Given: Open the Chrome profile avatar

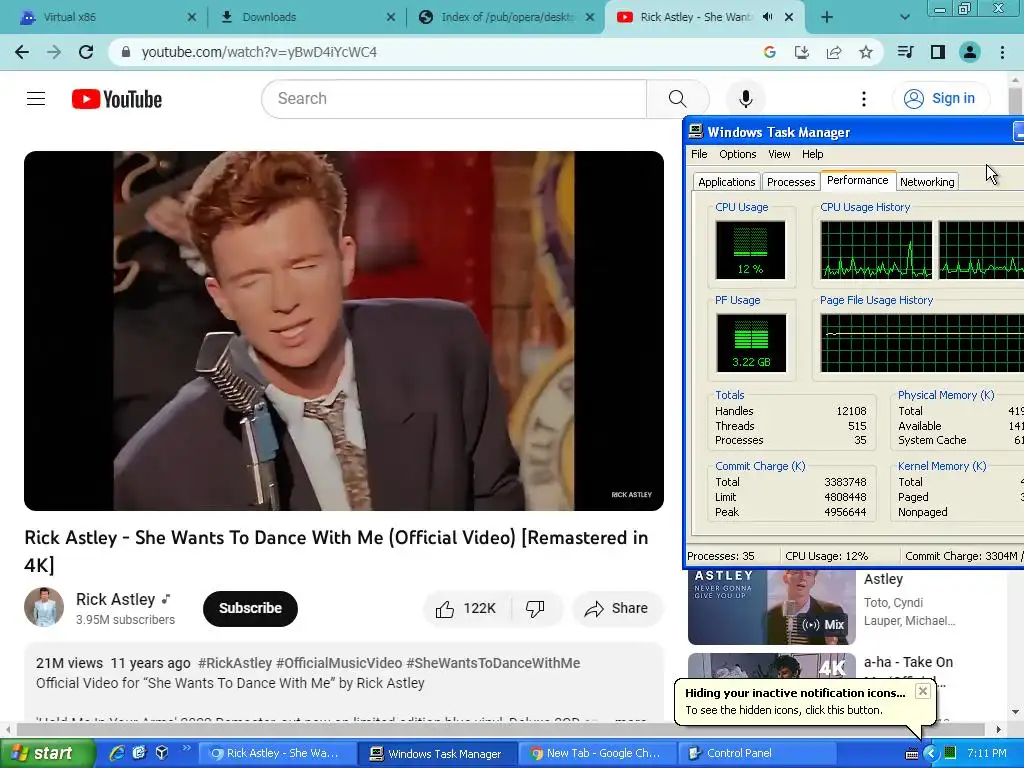Looking at the screenshot, I should click(x=970, y=52).
